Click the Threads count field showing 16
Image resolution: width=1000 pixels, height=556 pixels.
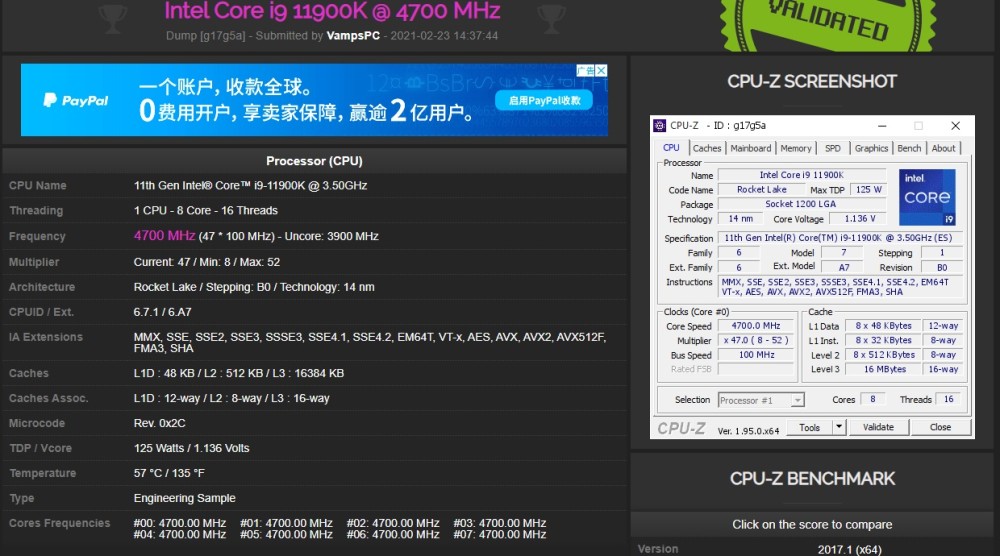[x=948, y=399]
